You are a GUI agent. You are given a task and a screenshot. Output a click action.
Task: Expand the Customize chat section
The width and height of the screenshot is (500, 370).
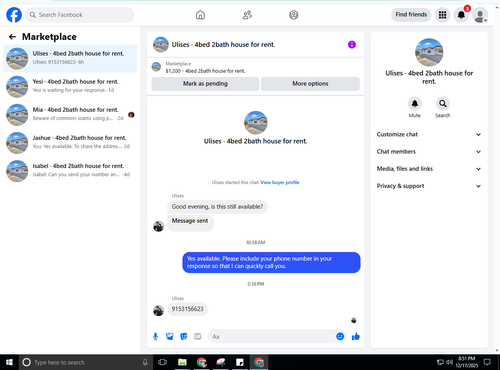429,134
